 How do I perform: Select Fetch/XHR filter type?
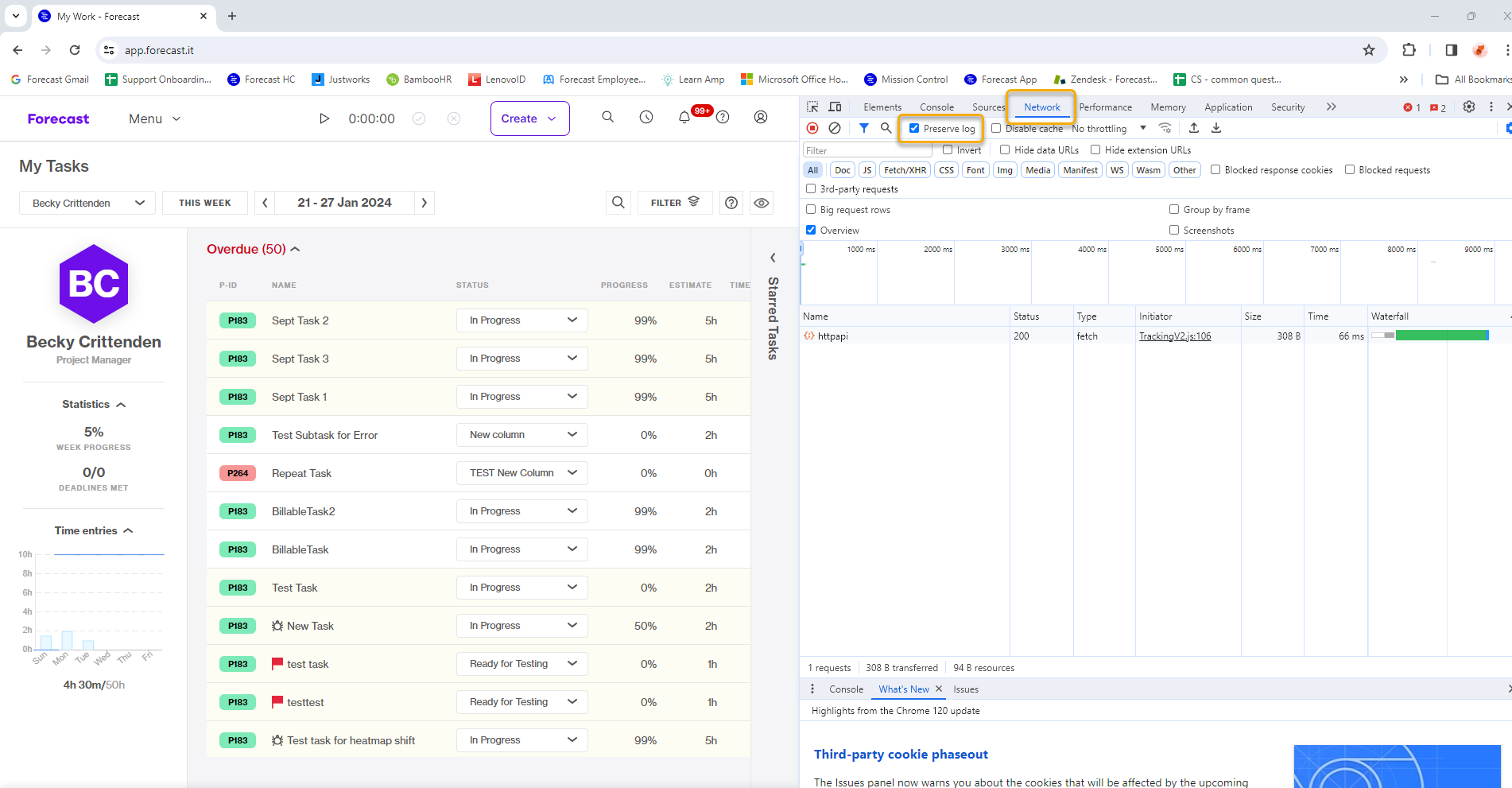pyautogui.click(x=905, y=170)
